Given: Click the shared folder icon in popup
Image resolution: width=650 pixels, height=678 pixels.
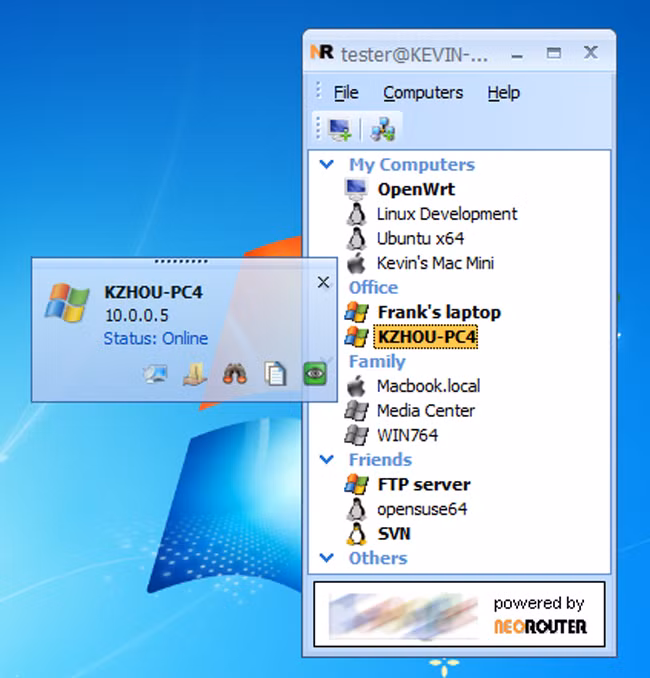Looking at the screenshot, I should point(195,373).
